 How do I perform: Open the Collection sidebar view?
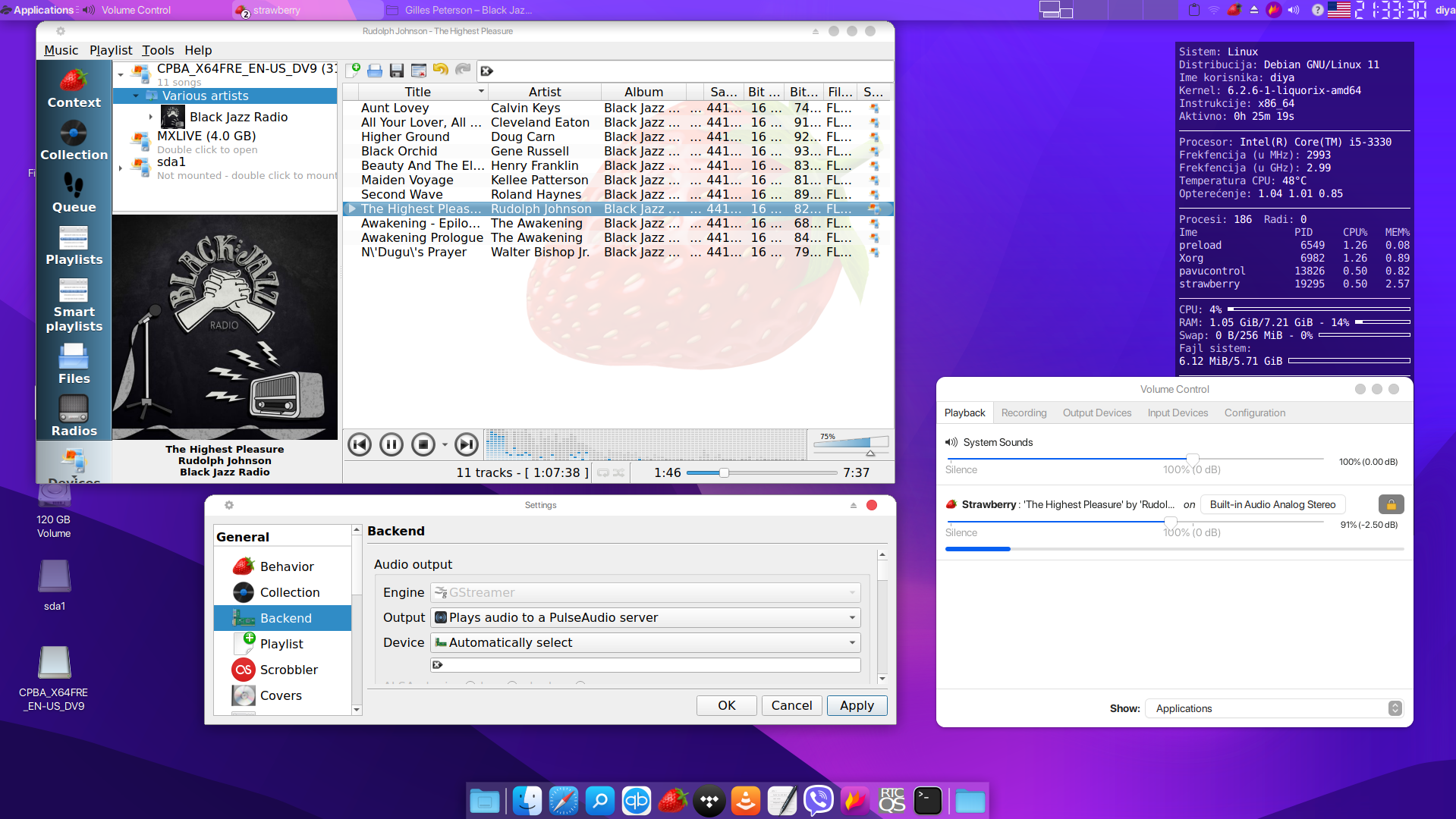point(74,141)
